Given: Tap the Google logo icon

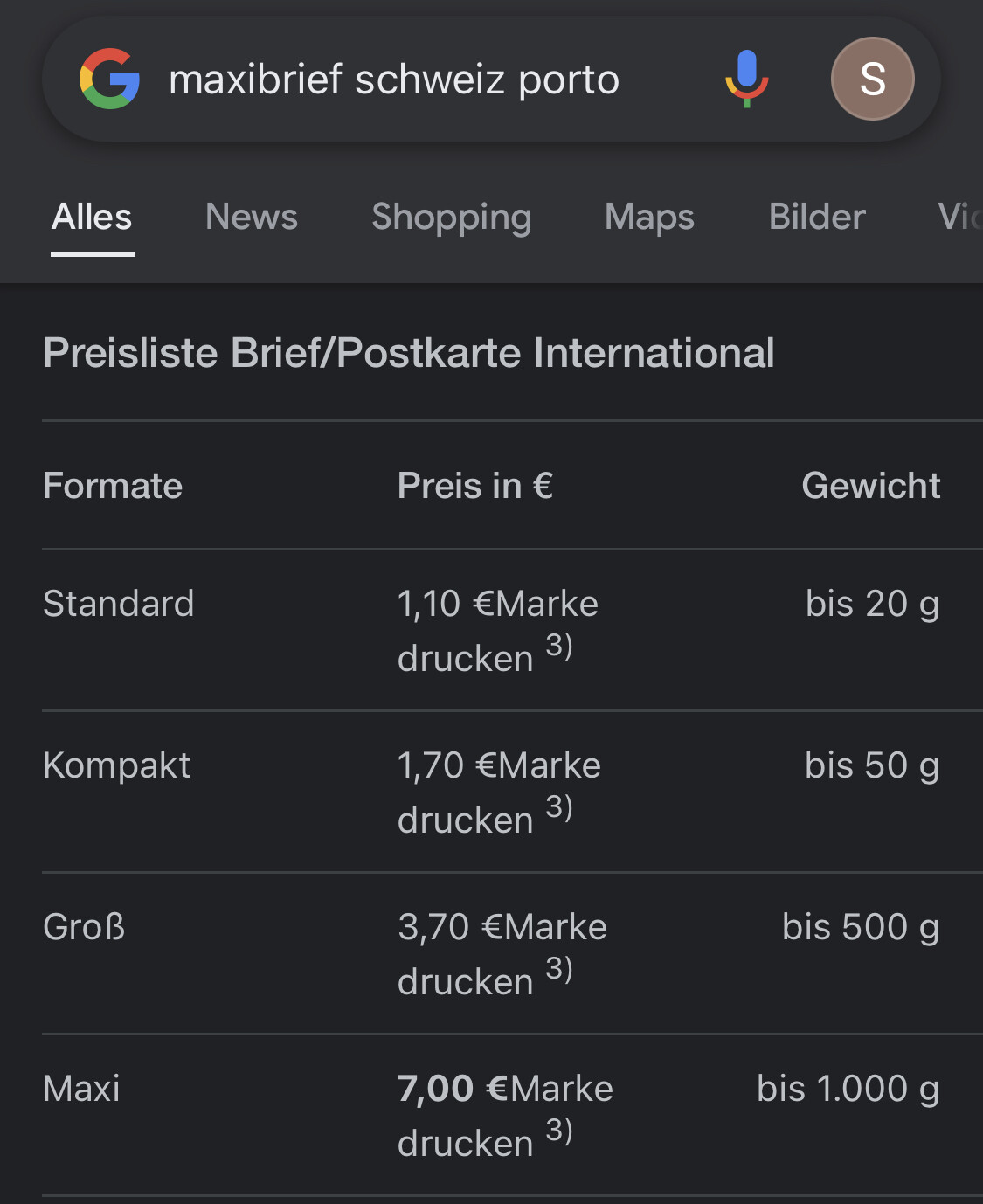Looking at the screenshot, I should (110, 79).
